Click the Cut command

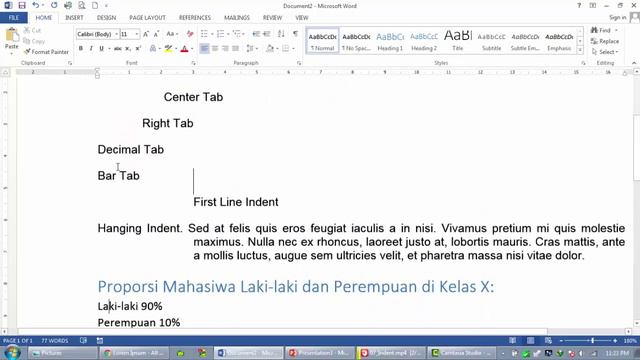pyautogui.click(x=32, y=31)
